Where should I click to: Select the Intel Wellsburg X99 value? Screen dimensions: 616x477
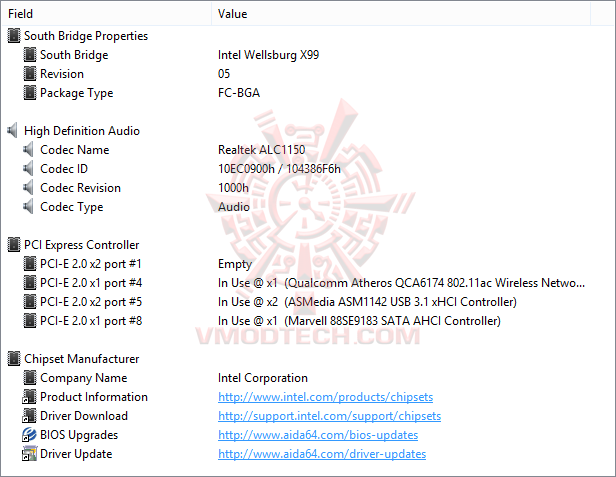[x=268, y=55]
